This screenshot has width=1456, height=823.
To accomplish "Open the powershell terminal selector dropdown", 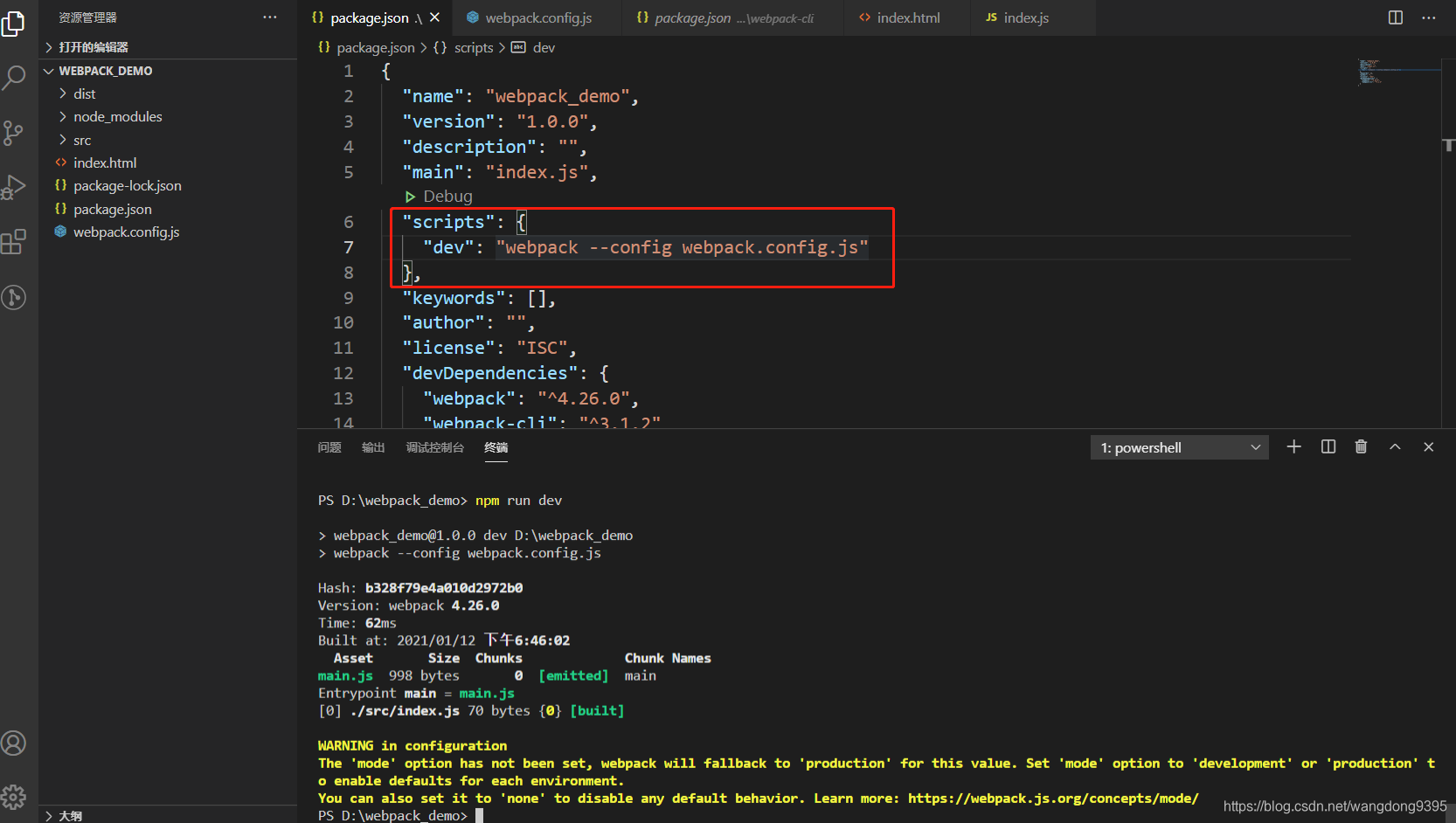I will tap(1179, 447).
